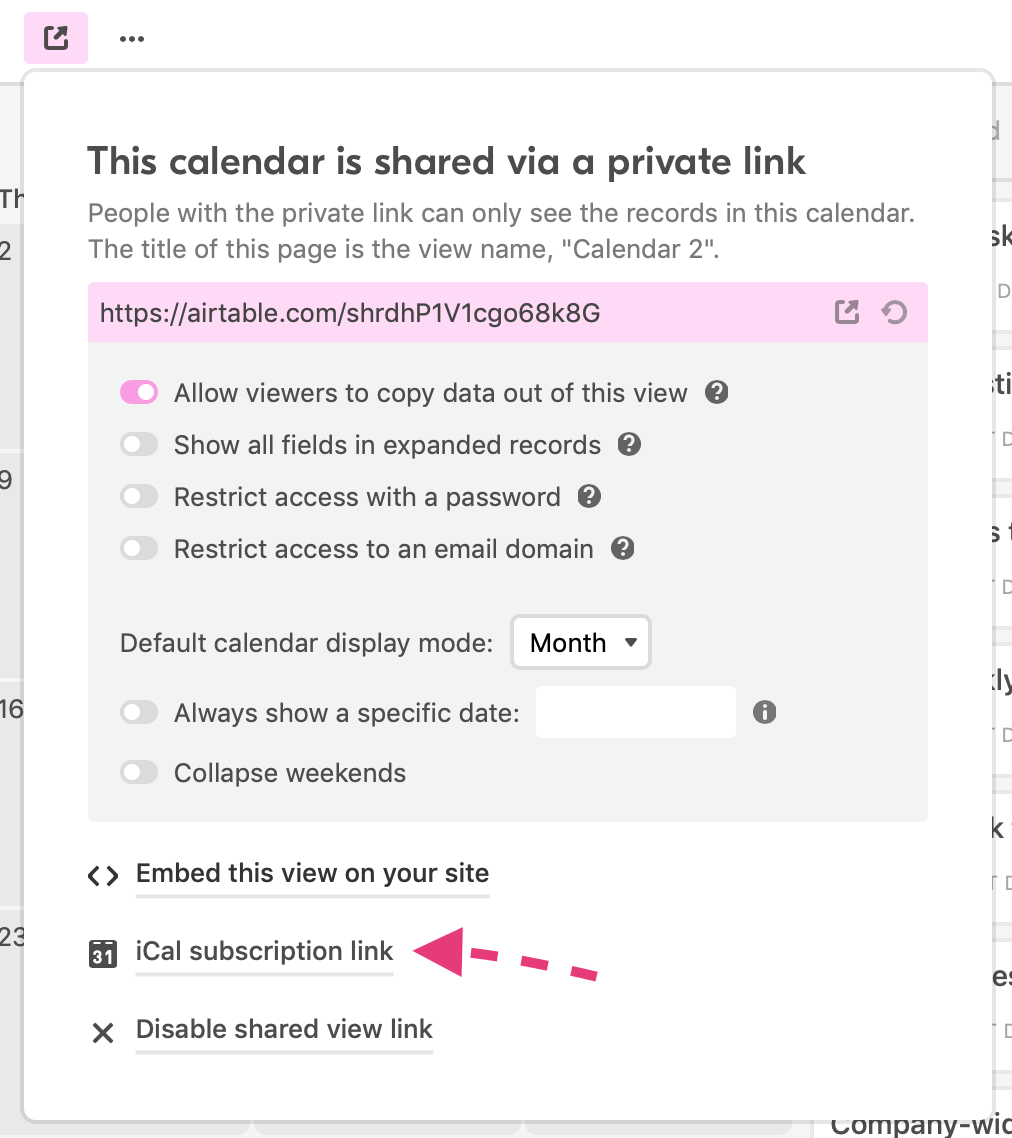Help icon beside expanded records option
This screenshot has width=1012, height=1138.
pyautogui.click(x=629, y=444)
